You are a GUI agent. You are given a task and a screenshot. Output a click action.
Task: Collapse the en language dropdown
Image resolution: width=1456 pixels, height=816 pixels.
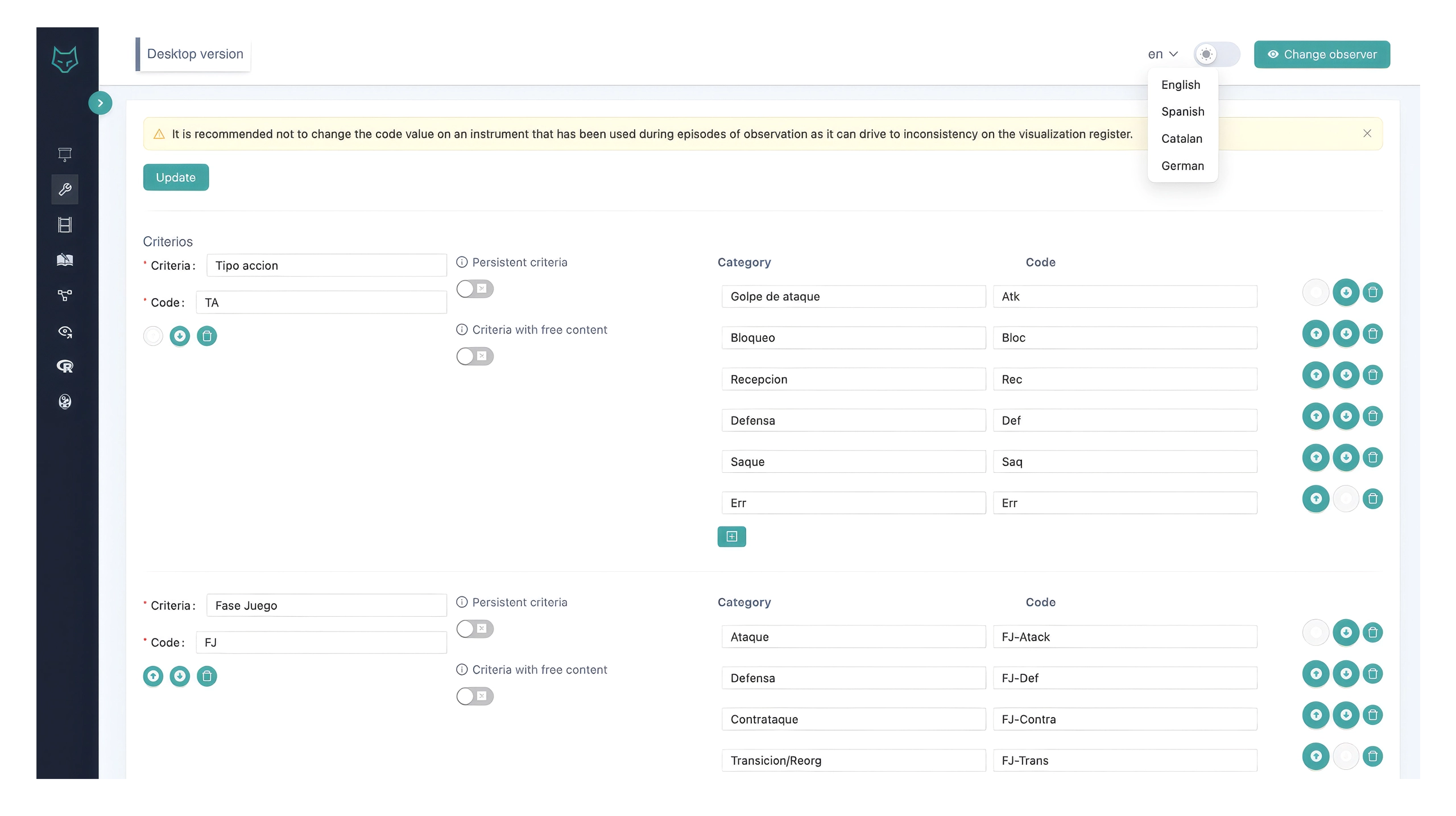[x=1162, y=55]
